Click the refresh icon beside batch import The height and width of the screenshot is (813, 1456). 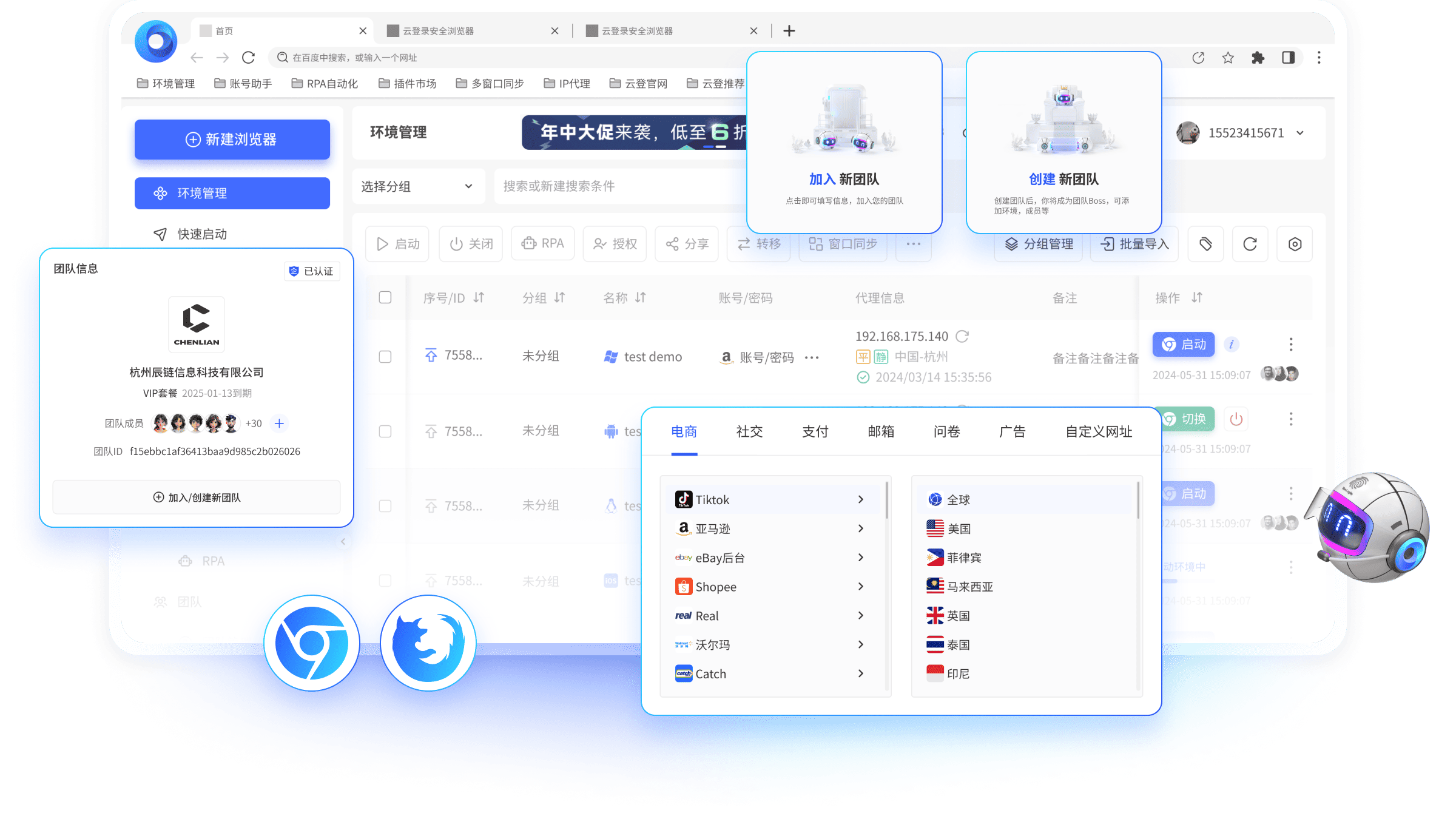pyautogui.click(x=1250, y=244)
